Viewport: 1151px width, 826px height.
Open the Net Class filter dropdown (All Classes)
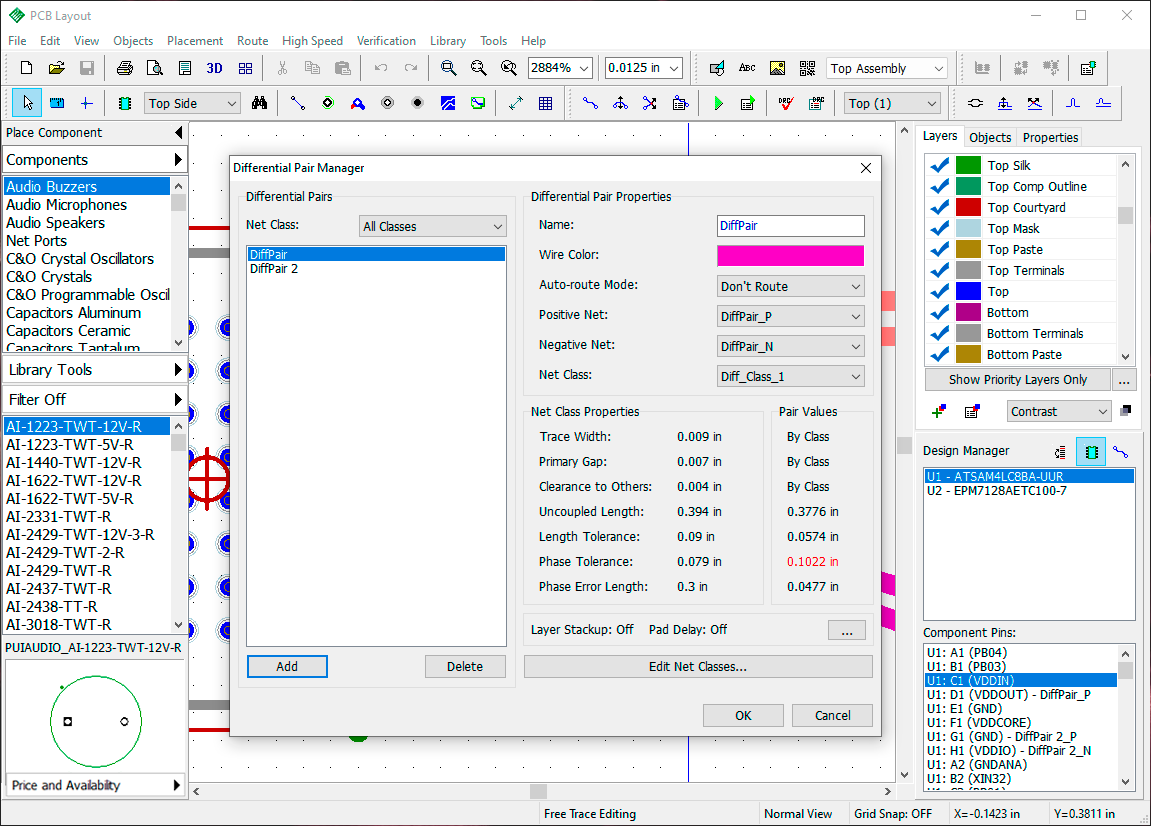click(432, 226)
